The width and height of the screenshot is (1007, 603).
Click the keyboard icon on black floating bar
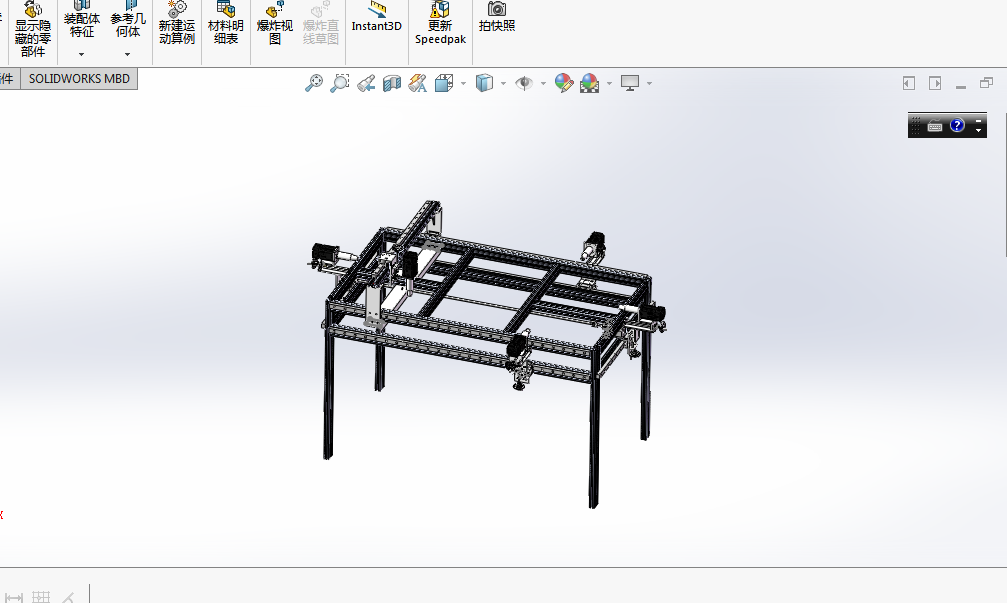pos(935,126)
